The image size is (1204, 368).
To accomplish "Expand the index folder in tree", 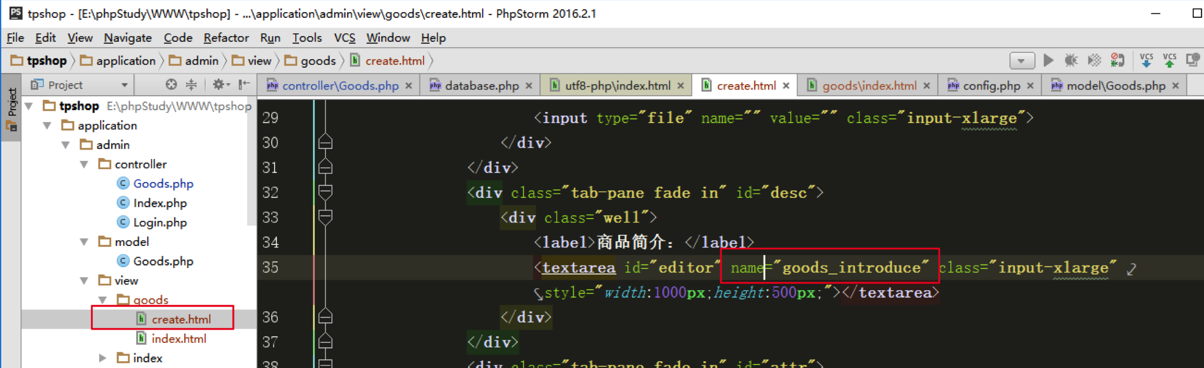I will 102,358.
